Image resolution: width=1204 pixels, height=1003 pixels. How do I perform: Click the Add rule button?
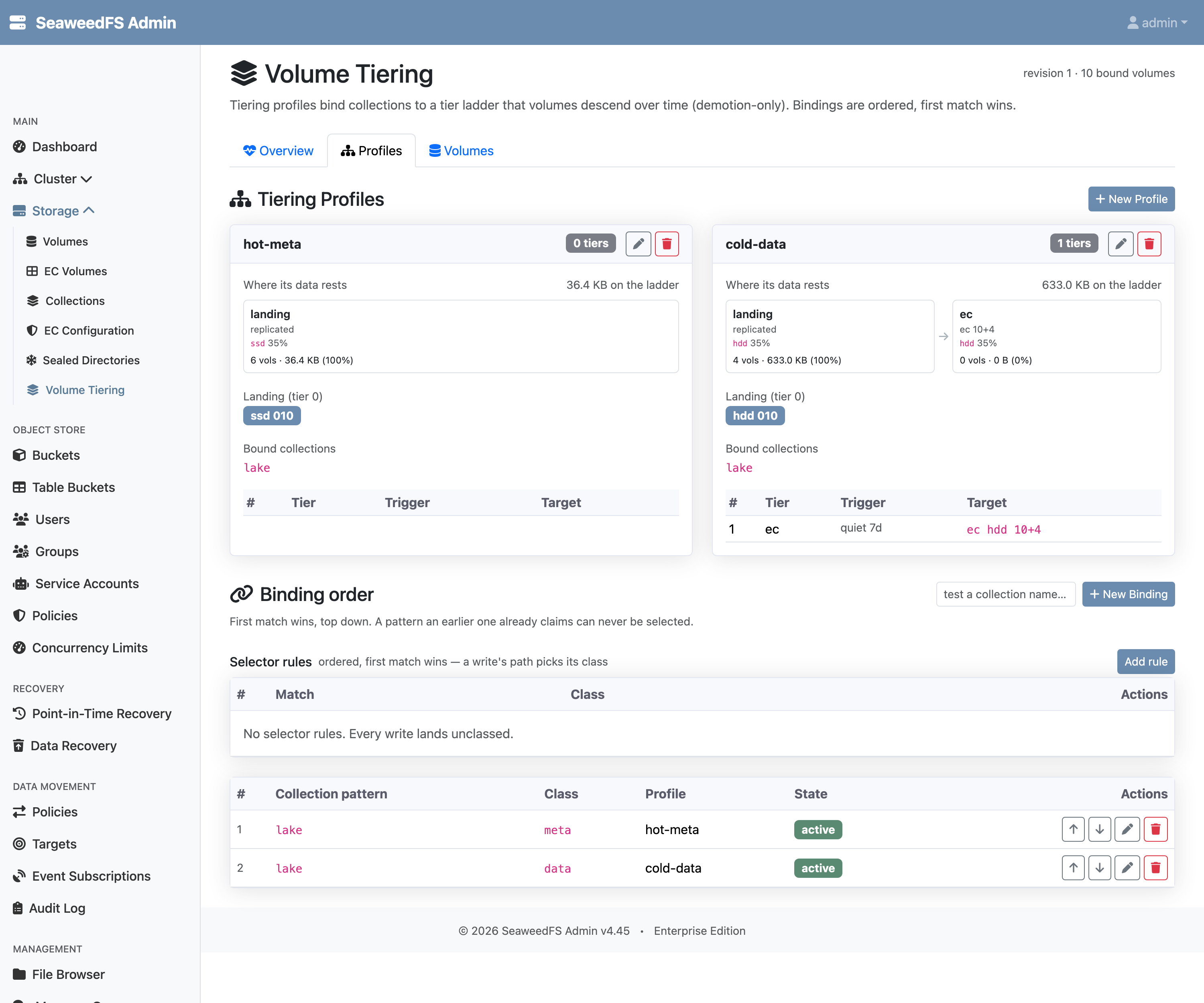pos(1145,662)
